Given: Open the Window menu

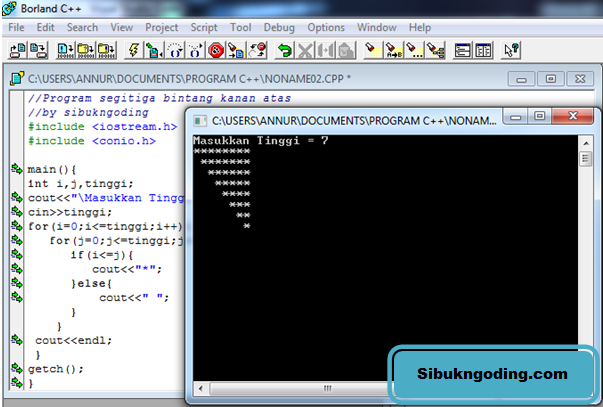Looking at the screenshot, I should (x=376, y=28).
